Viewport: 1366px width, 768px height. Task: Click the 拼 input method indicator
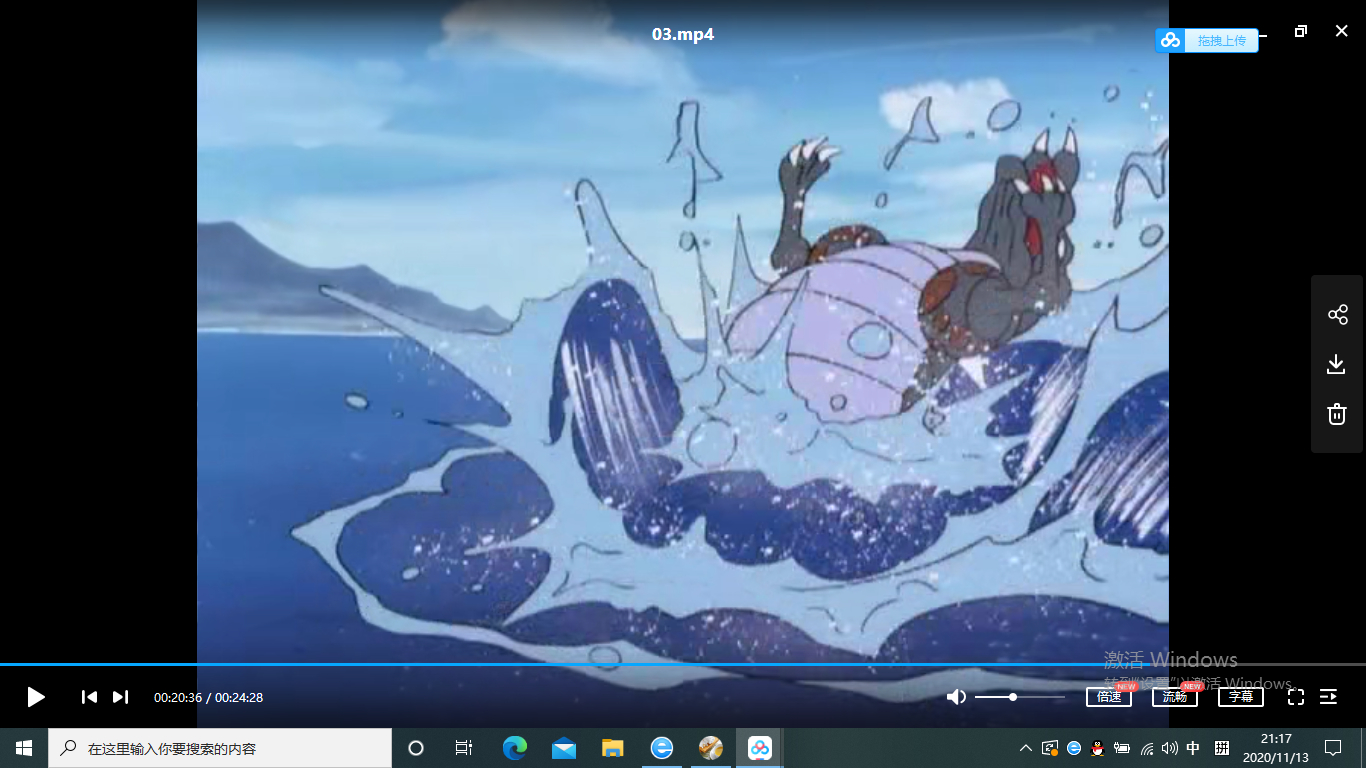[1221, 748]
